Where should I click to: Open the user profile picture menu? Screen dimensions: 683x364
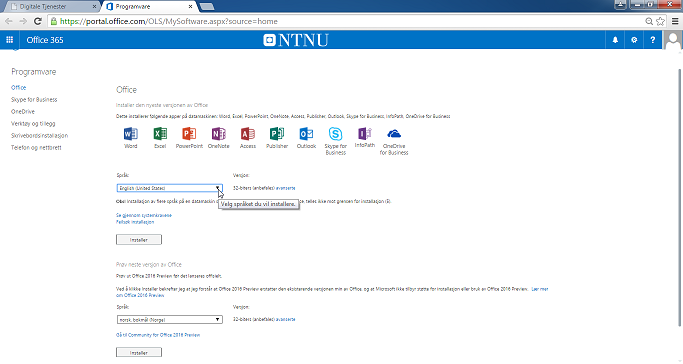point(673,40)
